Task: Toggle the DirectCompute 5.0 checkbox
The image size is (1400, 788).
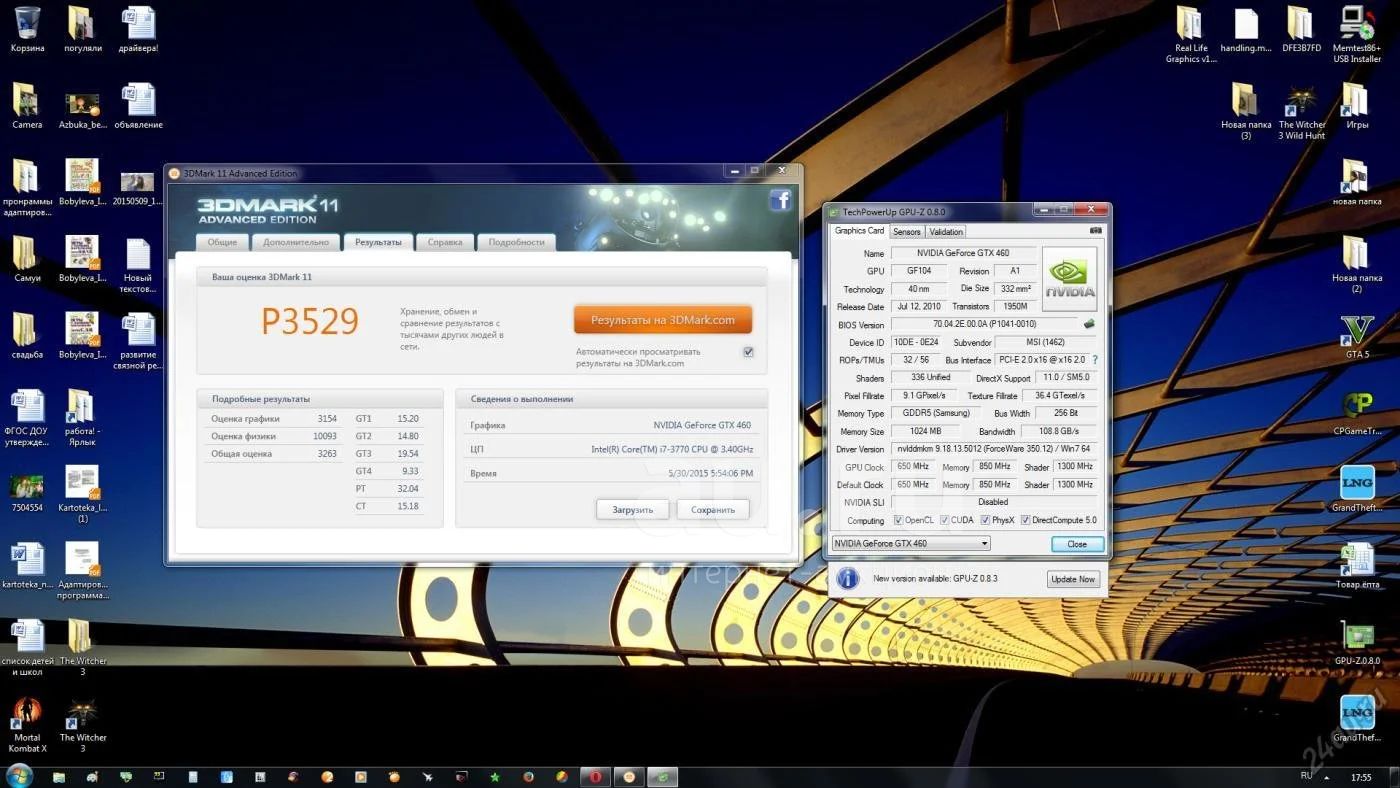Action: click(x=1025, y=520)
